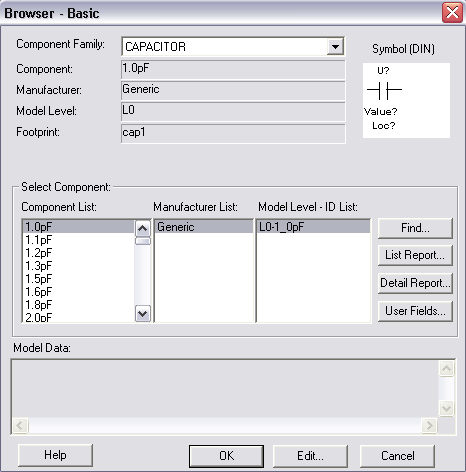Click Model Data scroll down arrow
This screenshot has width=466, height=472.
[446, 408]
